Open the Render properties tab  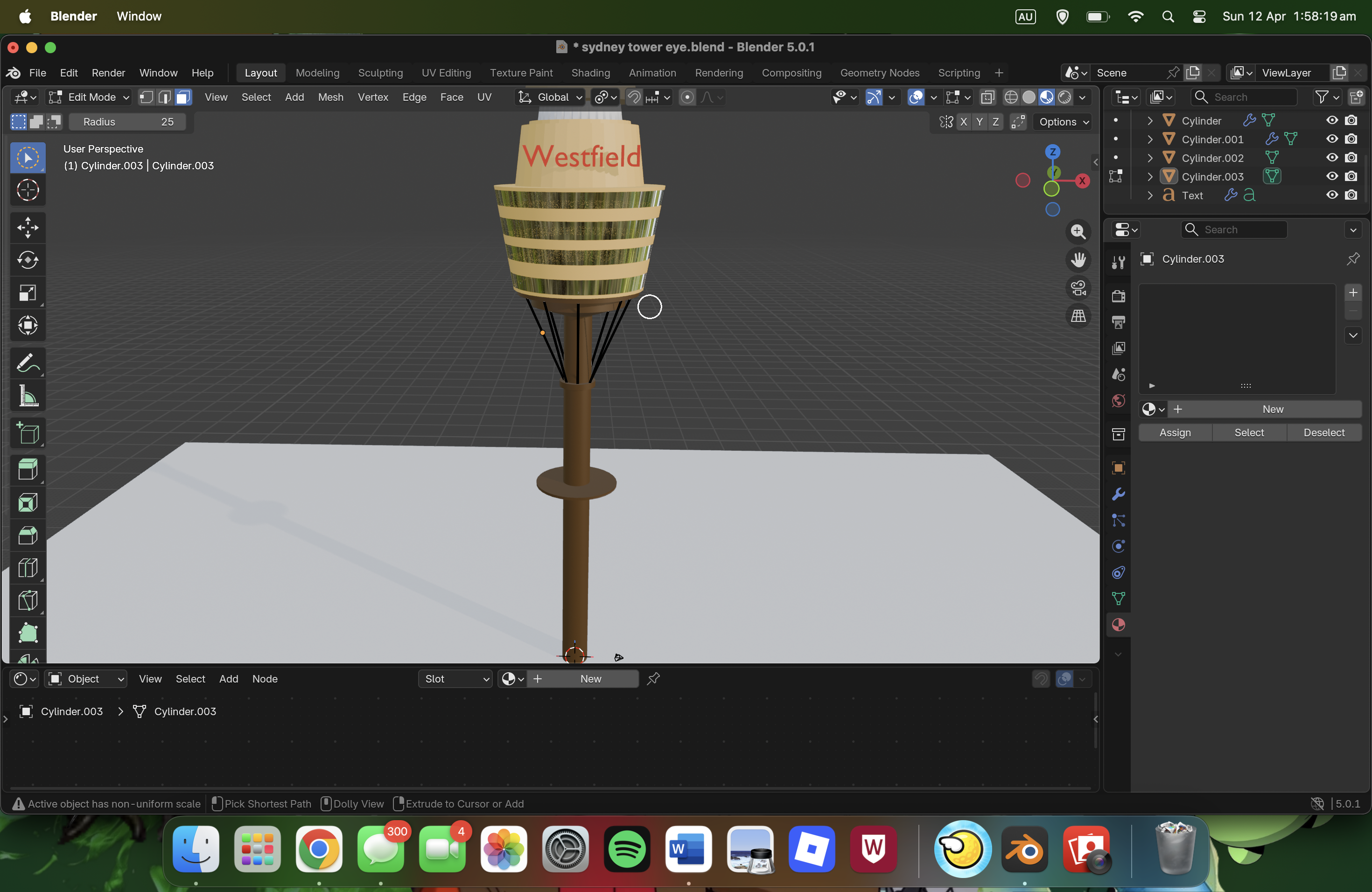1118,296
